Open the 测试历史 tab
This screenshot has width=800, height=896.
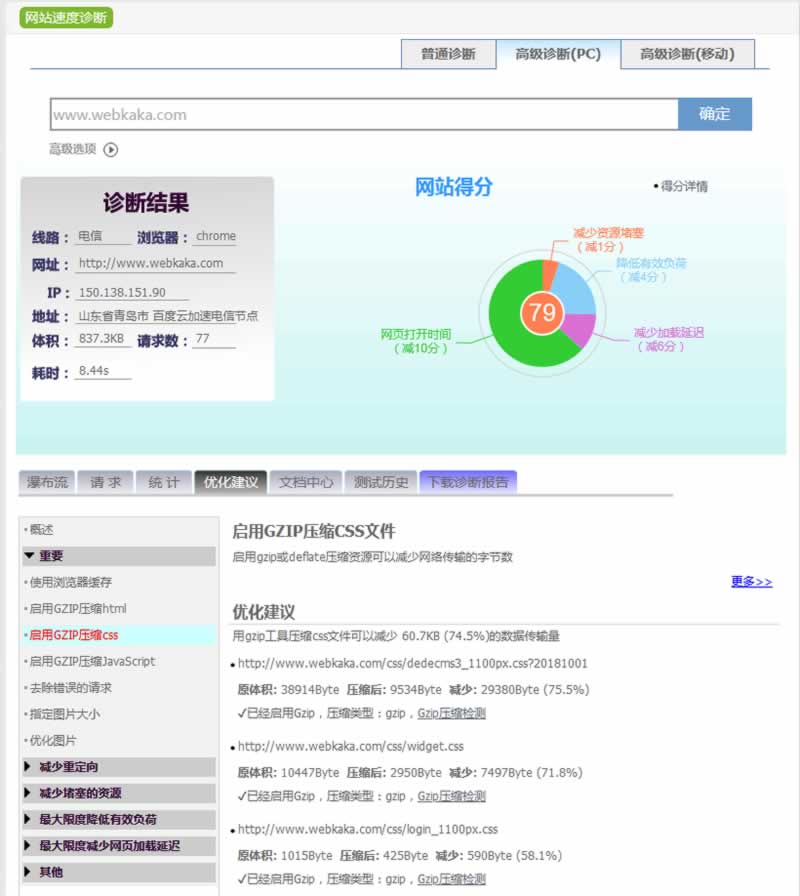pos(381,482)
